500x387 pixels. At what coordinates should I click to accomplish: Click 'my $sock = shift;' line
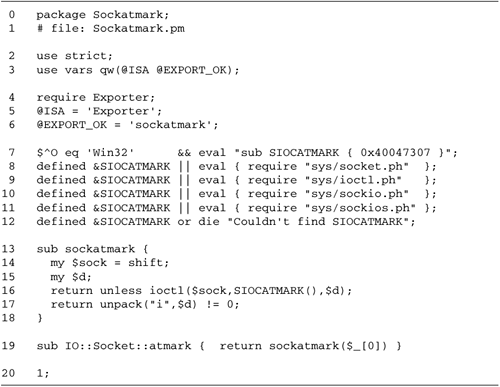coord(110,263)
